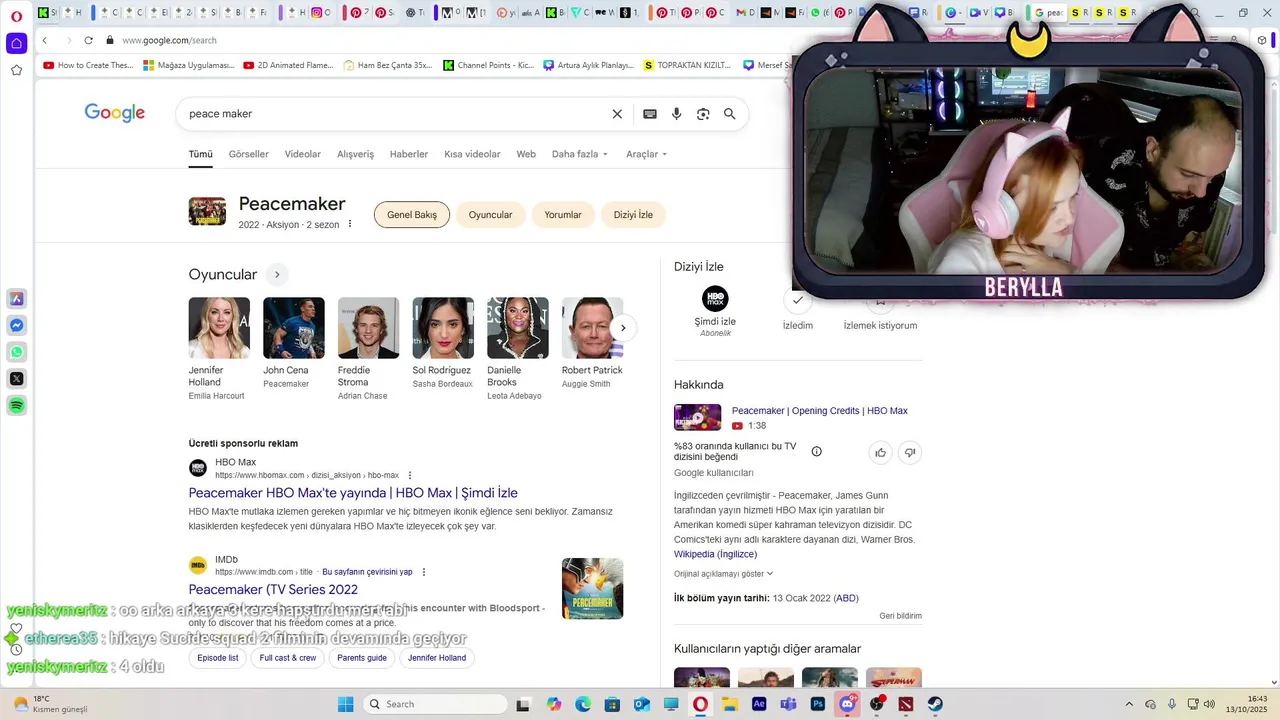Viewport: 1280px width, 720px height.
Task: Open bookmarks star in Opera sidebar
Action: coord(16,70)
